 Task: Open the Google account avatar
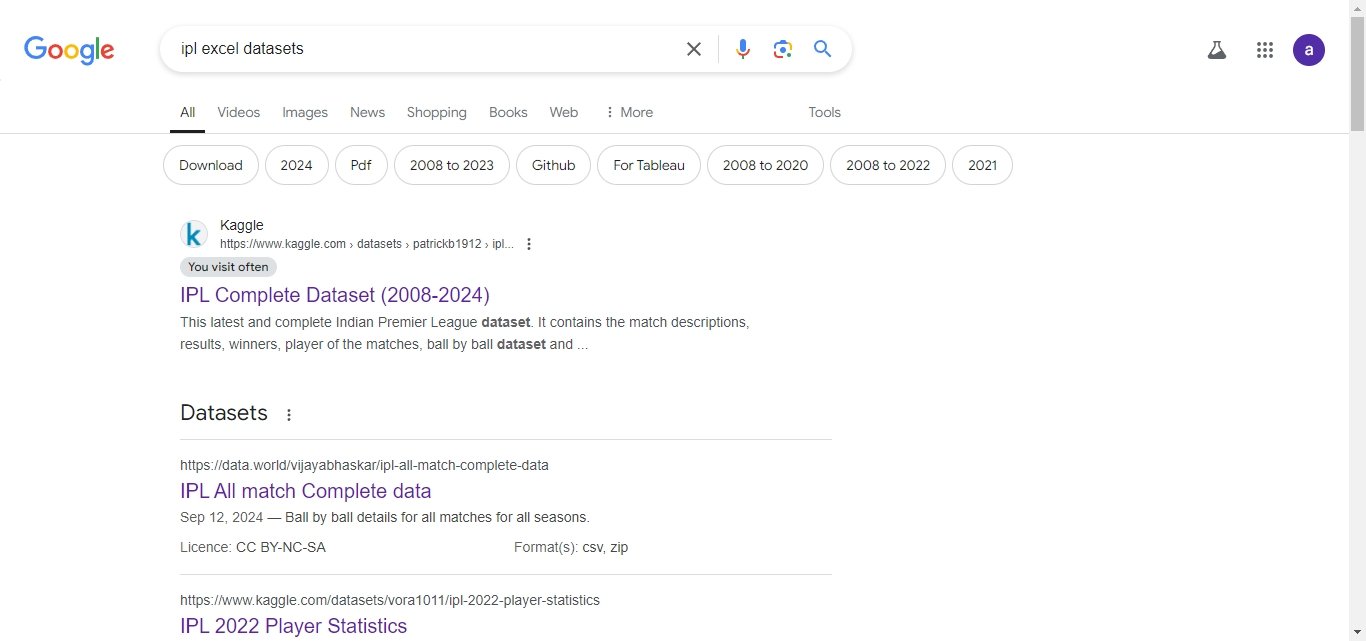pos(1309,50)
